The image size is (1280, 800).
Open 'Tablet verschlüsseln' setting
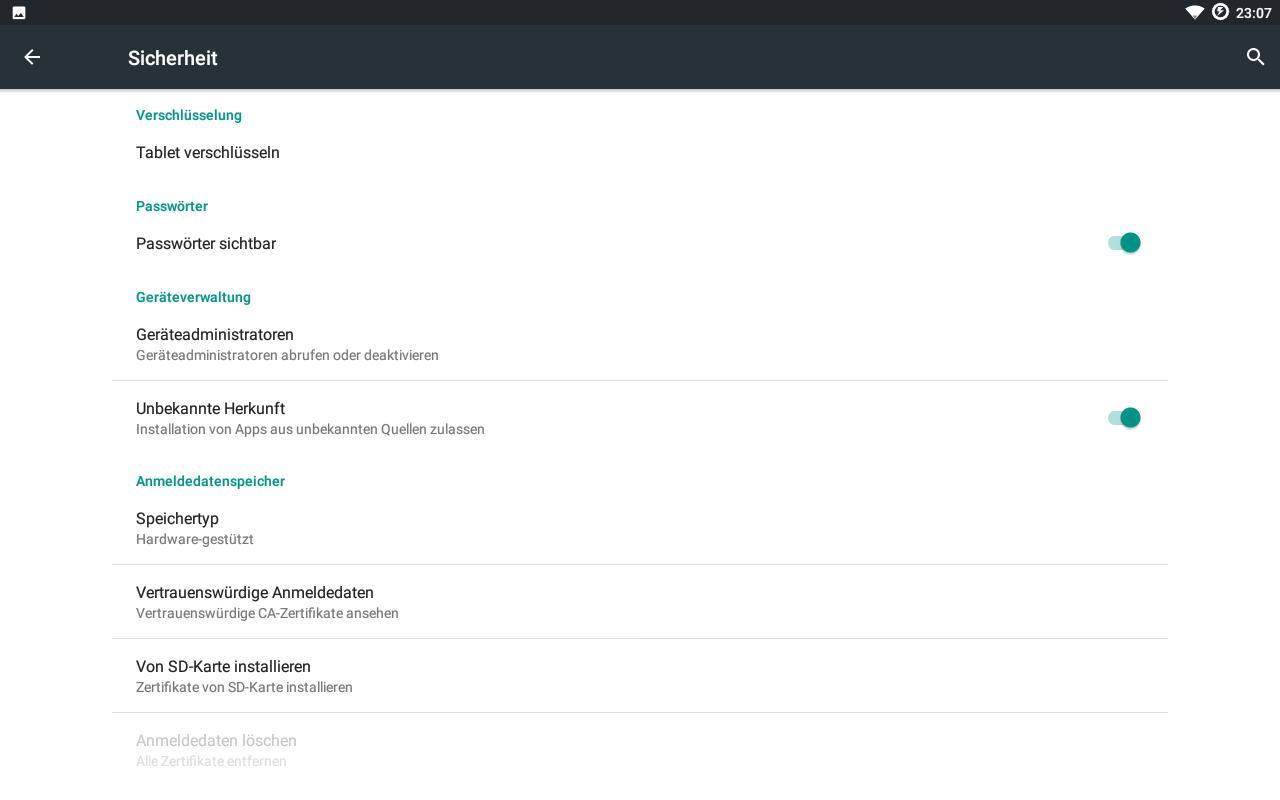coord(208,153)
